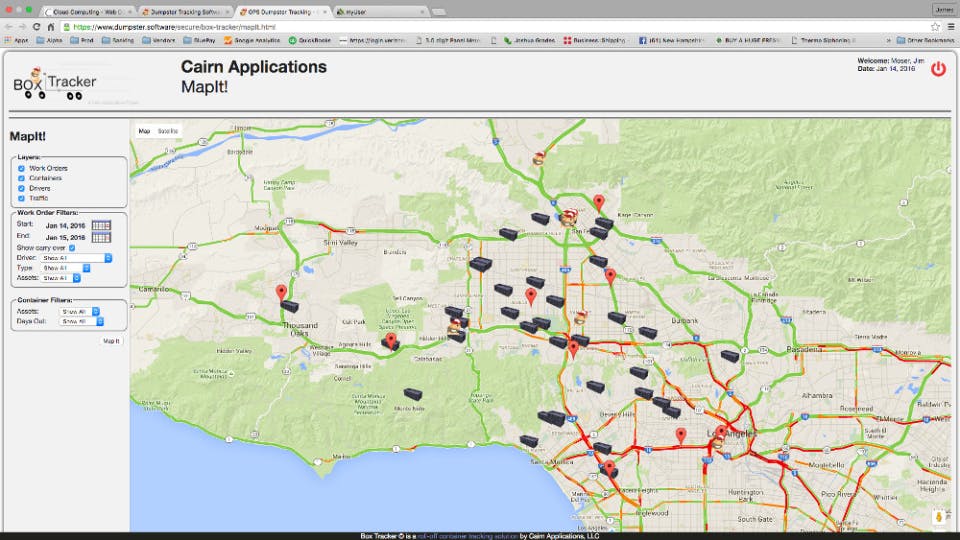Open the Google Analytics bookmark
The image size is (960, 540).
252,40
